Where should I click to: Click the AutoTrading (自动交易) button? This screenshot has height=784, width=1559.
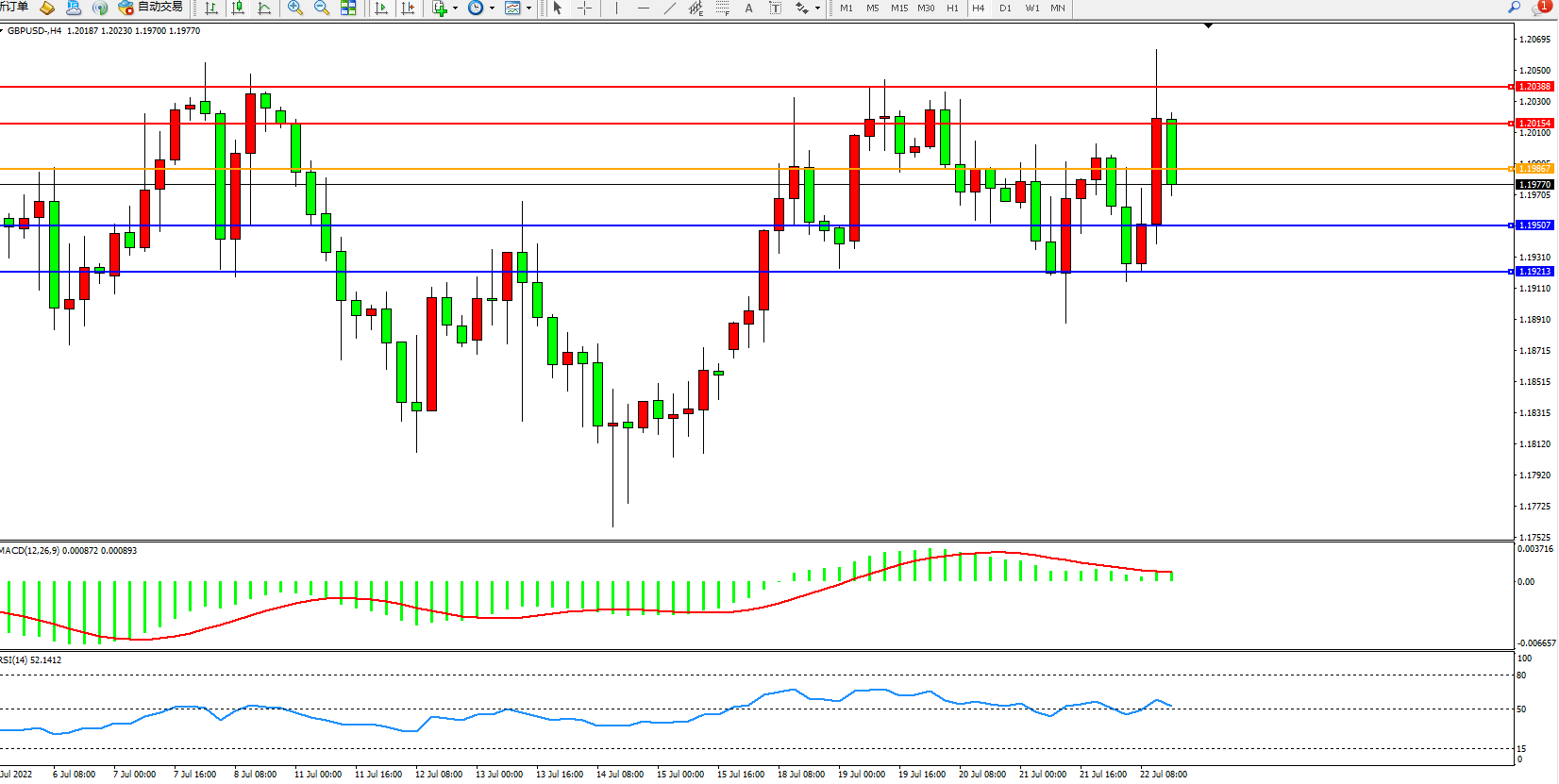point(151,8)
